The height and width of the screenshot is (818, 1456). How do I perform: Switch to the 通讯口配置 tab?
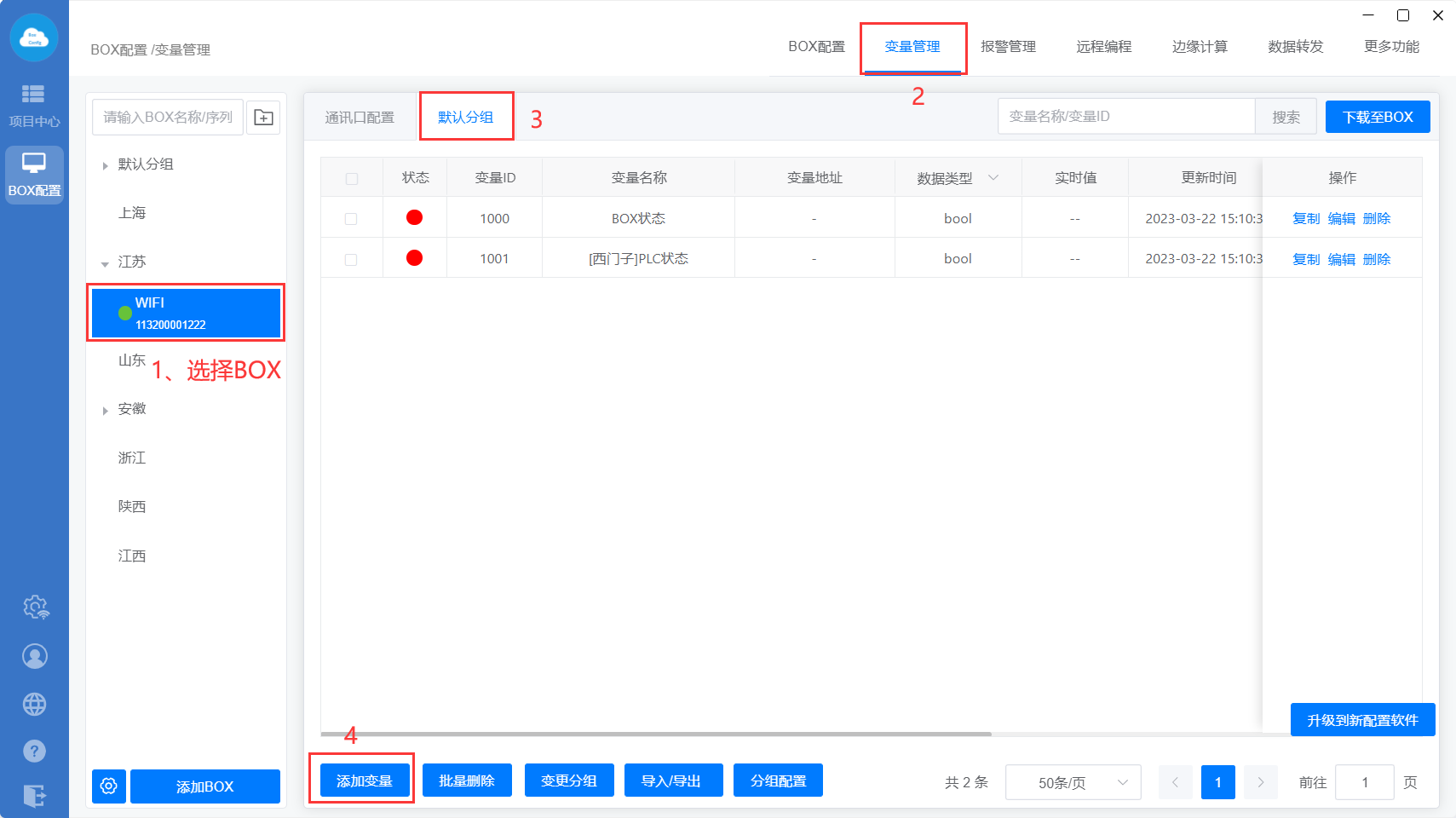[360, 118]
